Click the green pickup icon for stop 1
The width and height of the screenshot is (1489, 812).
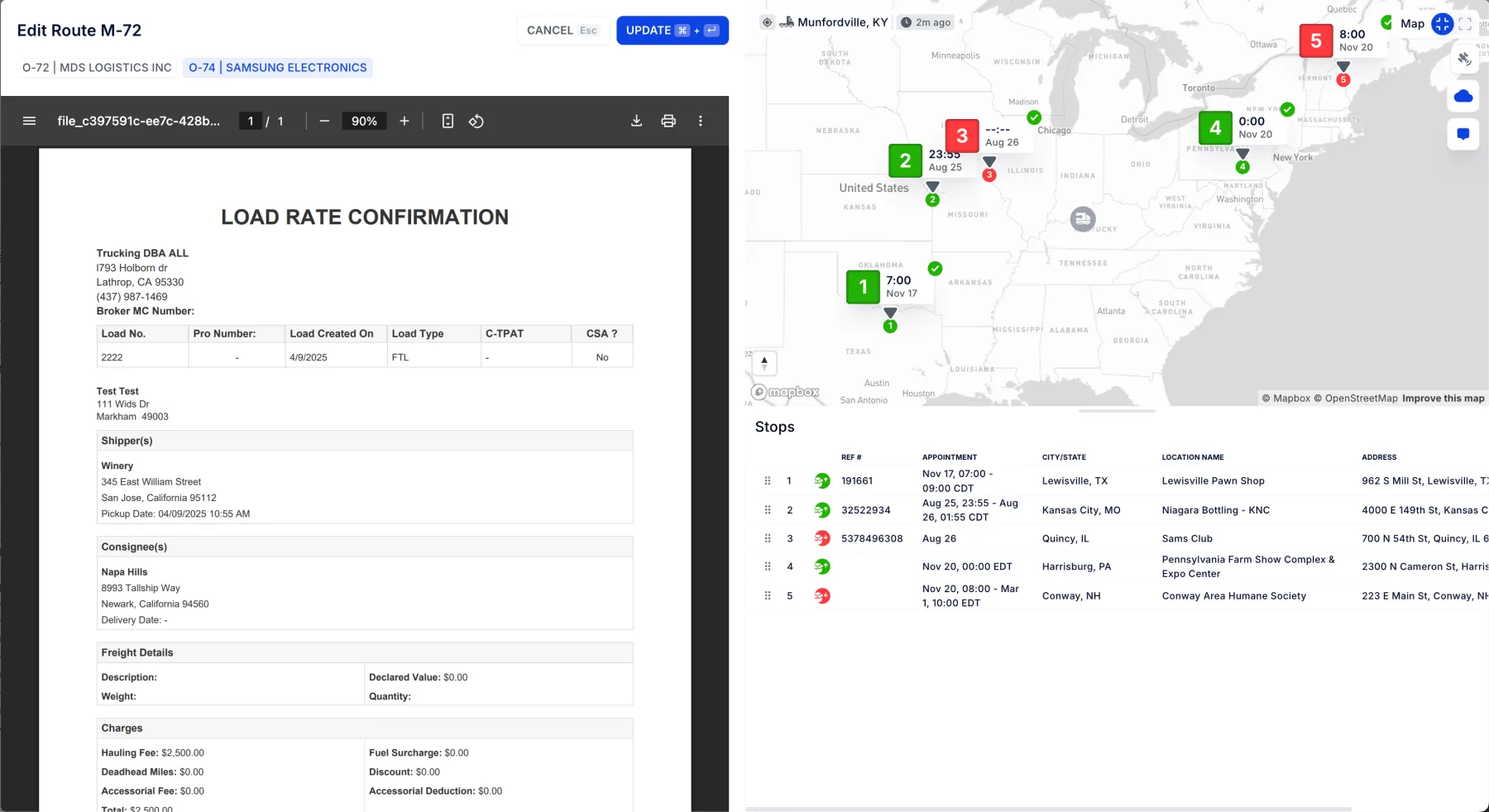click(x=821, y=480)
